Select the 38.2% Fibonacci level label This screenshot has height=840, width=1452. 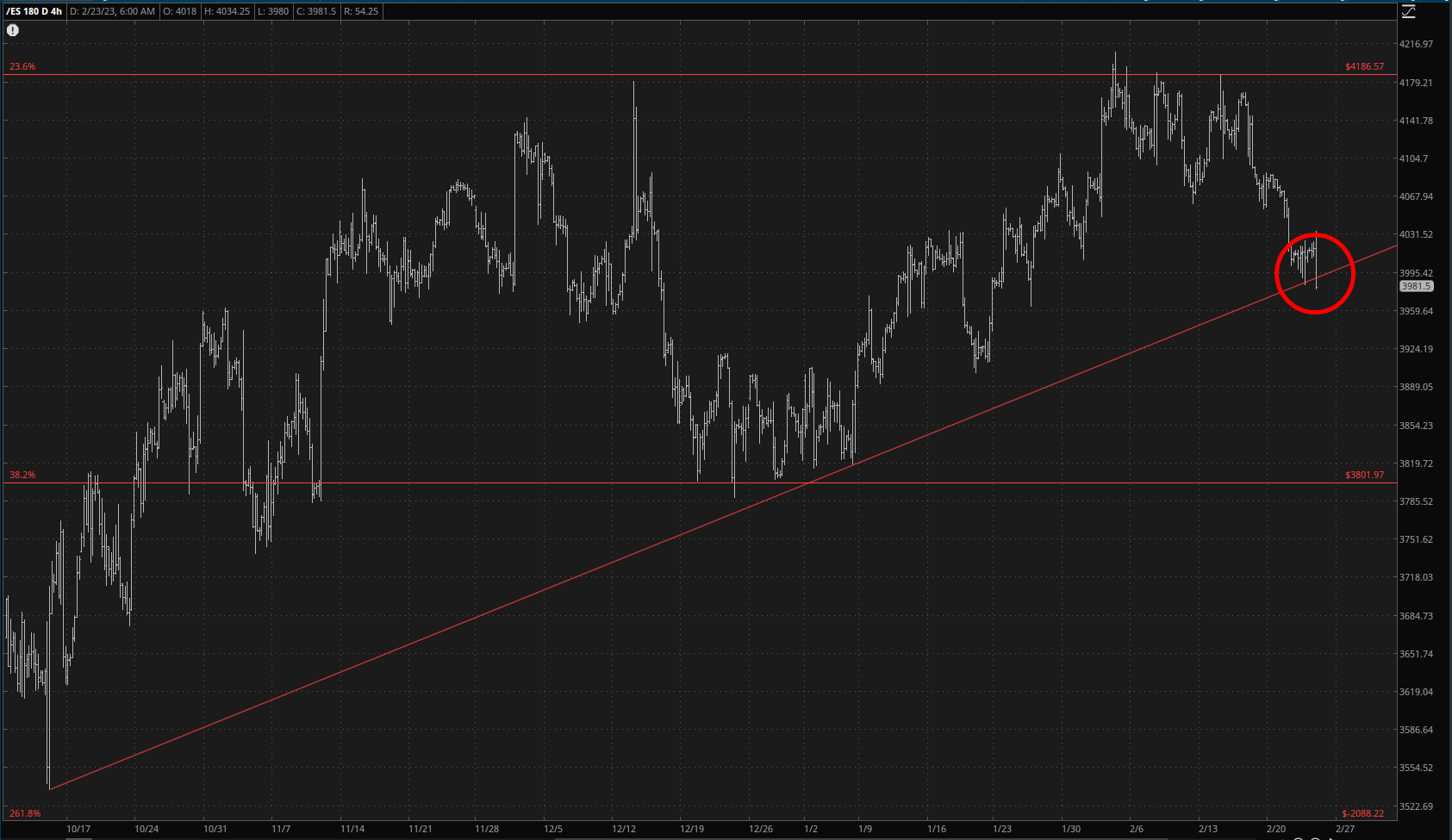[x=22, y=475]
